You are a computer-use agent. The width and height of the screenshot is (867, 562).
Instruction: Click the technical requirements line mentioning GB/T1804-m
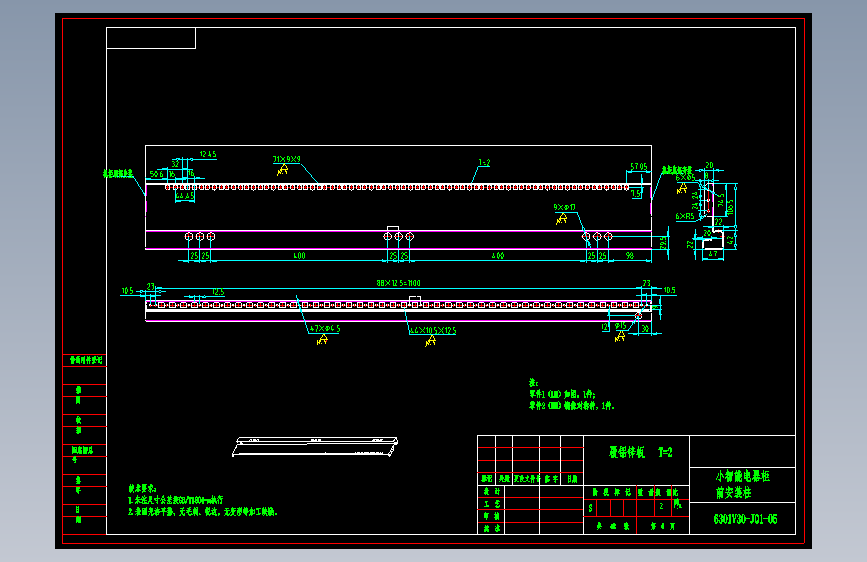176,500
